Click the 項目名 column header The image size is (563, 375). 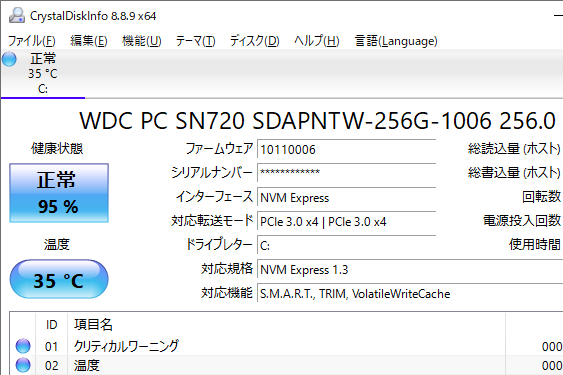(x=286, y=325)
